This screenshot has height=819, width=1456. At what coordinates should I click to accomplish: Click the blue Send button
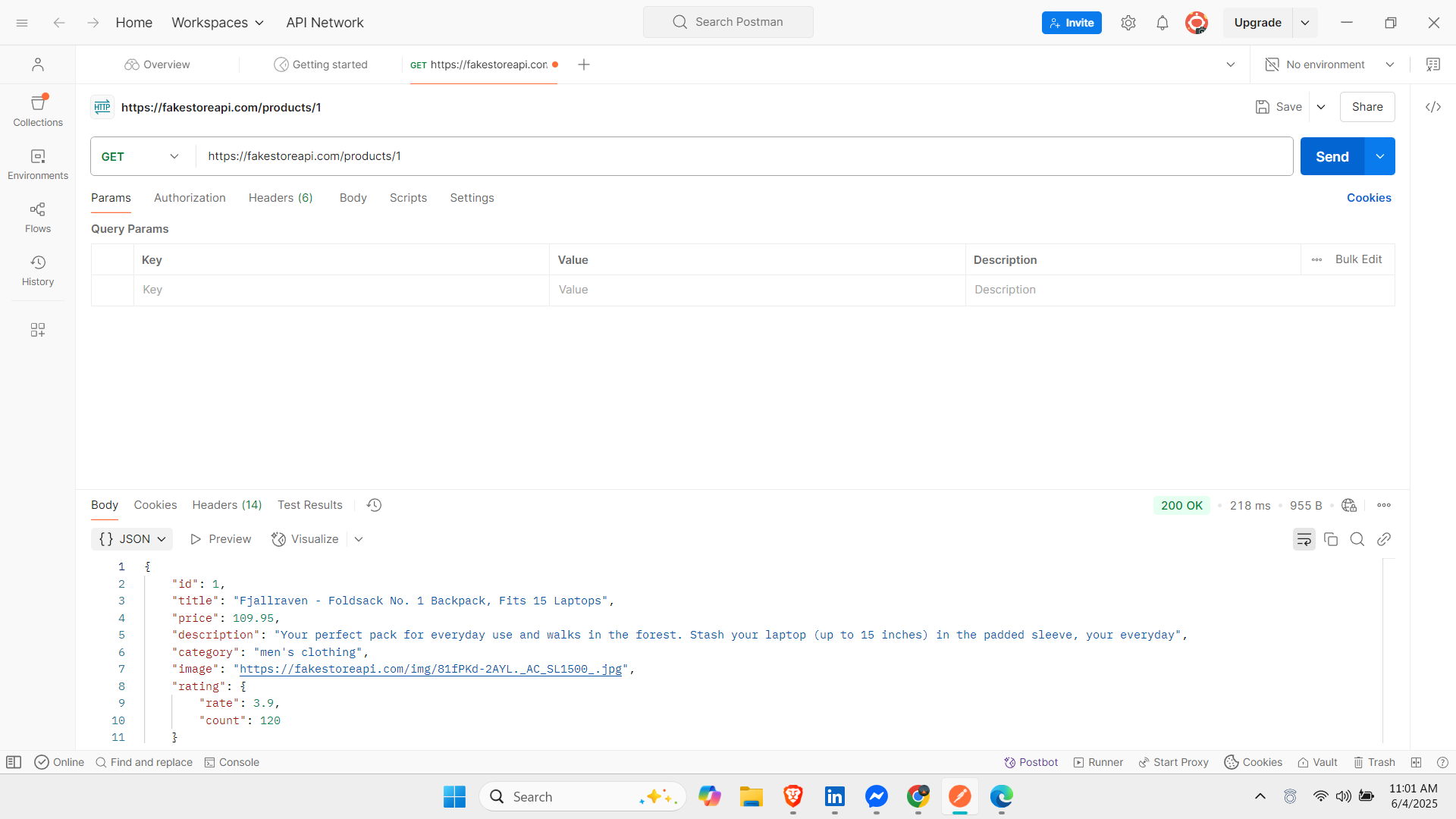pos(1332,156)
